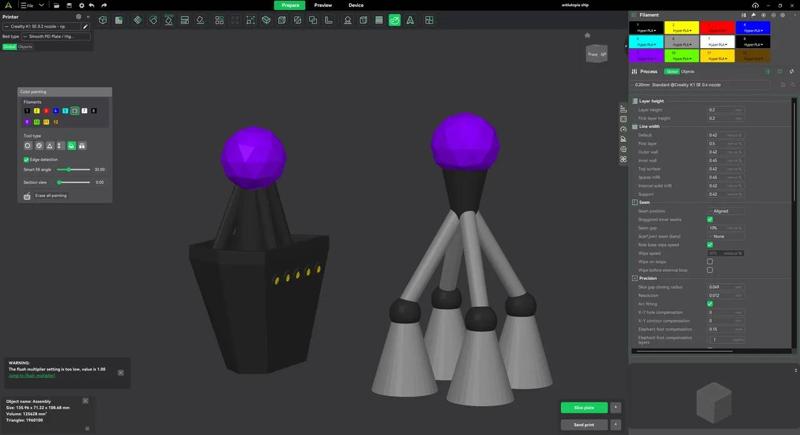Switch to the Device tab
This screenshot has width=800, height=435.
pos(356,5)
